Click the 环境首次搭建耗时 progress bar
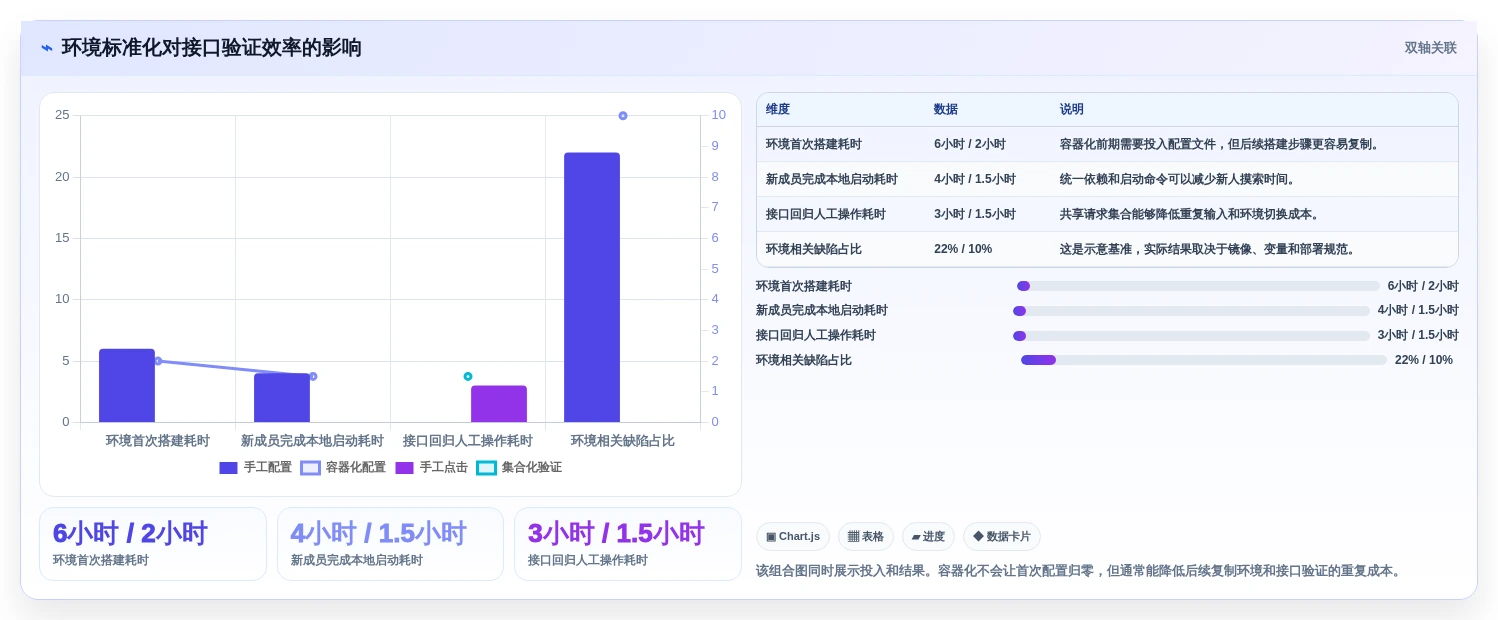The image size is (1498, 620). click(1198, 286)
